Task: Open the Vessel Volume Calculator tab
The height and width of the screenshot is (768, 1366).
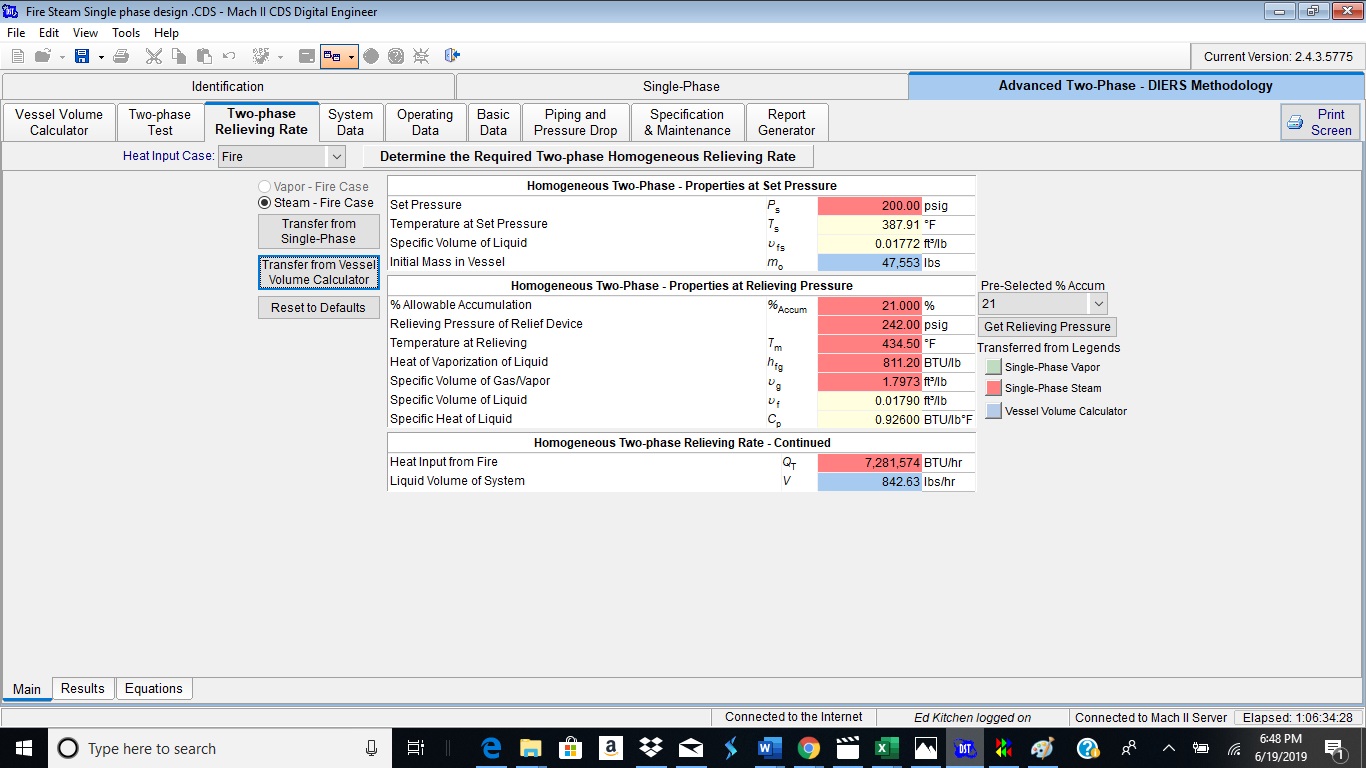Action: pos(59,122)
